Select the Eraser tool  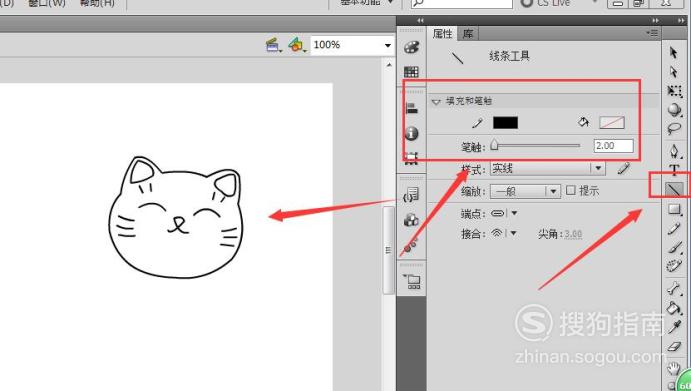pyautogui.click(x=674, y=346)
